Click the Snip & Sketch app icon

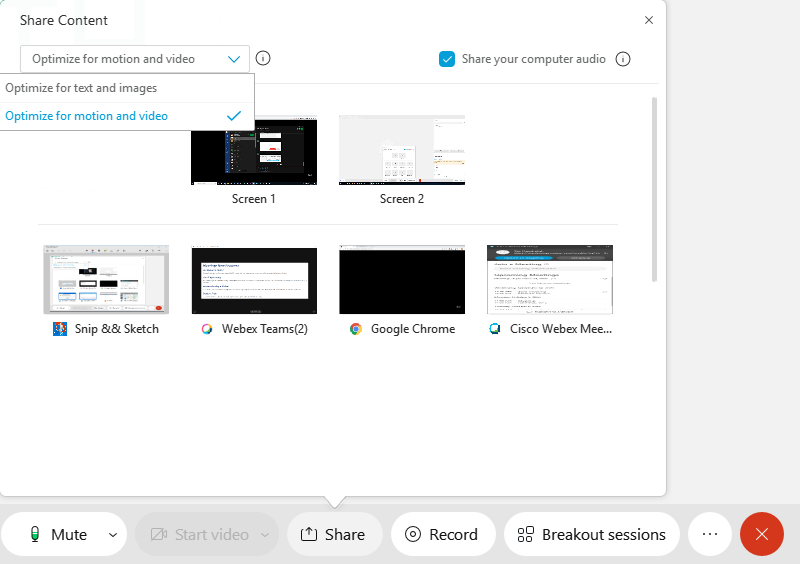coord(60,329)
